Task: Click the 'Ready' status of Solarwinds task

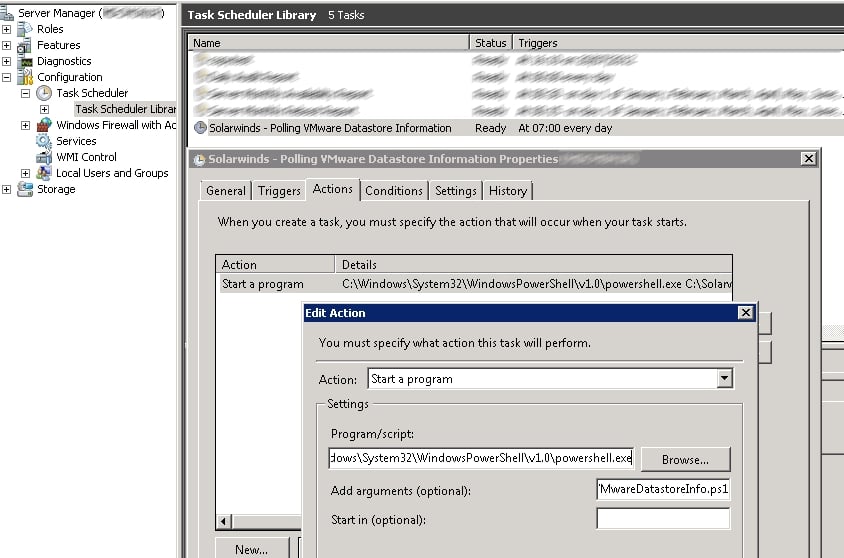Action: click(x=490, y=128)
